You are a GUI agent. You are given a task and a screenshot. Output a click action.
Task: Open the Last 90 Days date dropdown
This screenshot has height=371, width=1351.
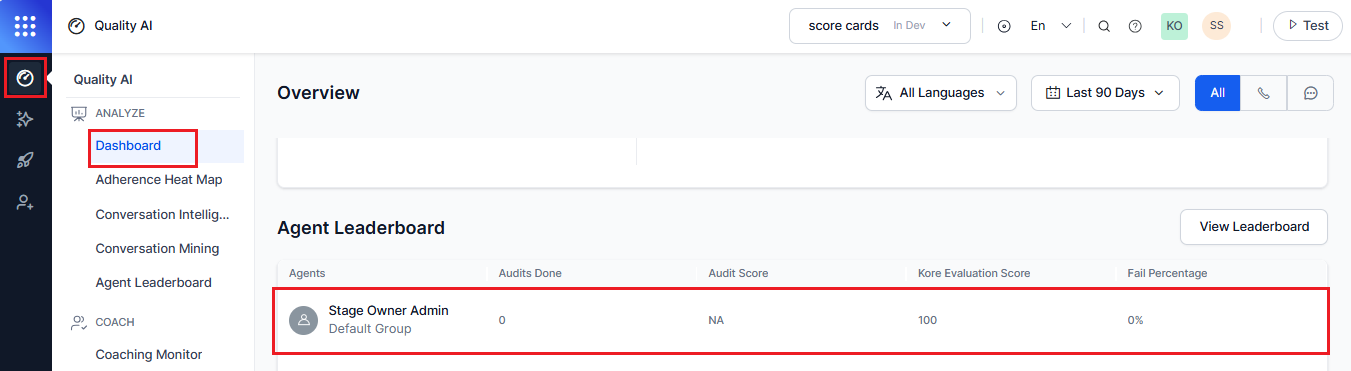pos(1105,93)
